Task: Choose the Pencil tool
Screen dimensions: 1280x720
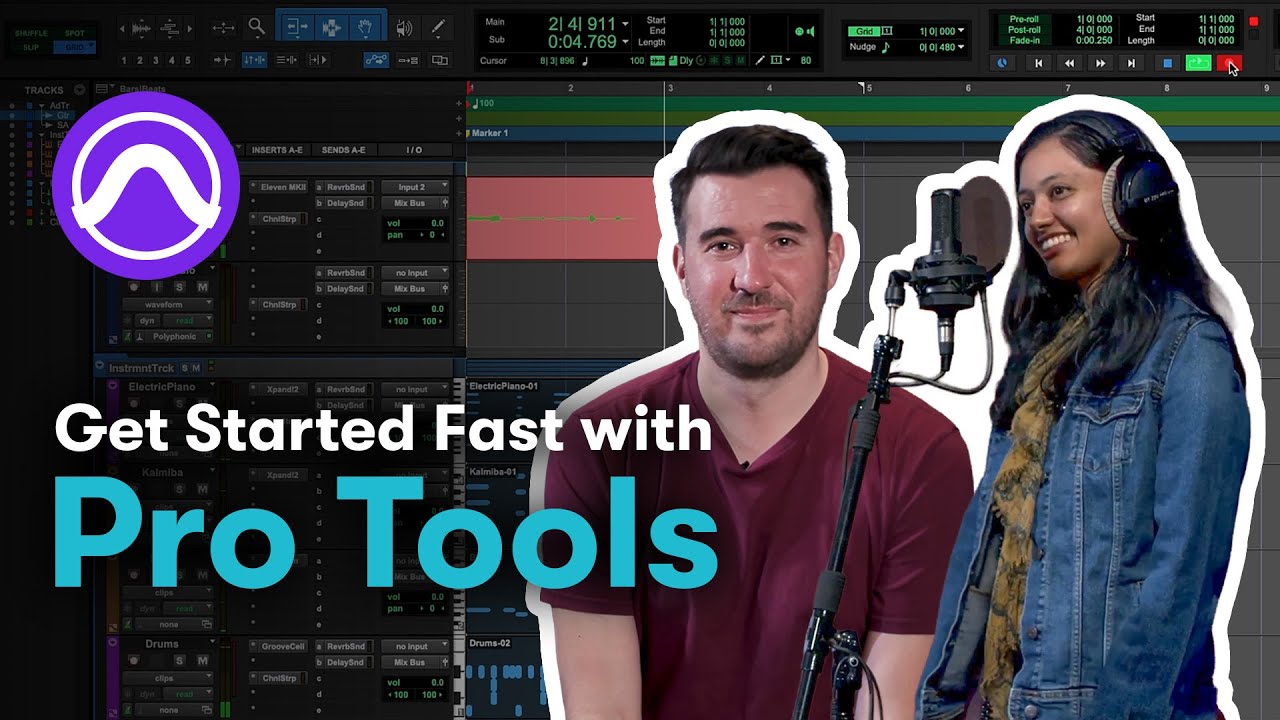Action: coord(438,28)
